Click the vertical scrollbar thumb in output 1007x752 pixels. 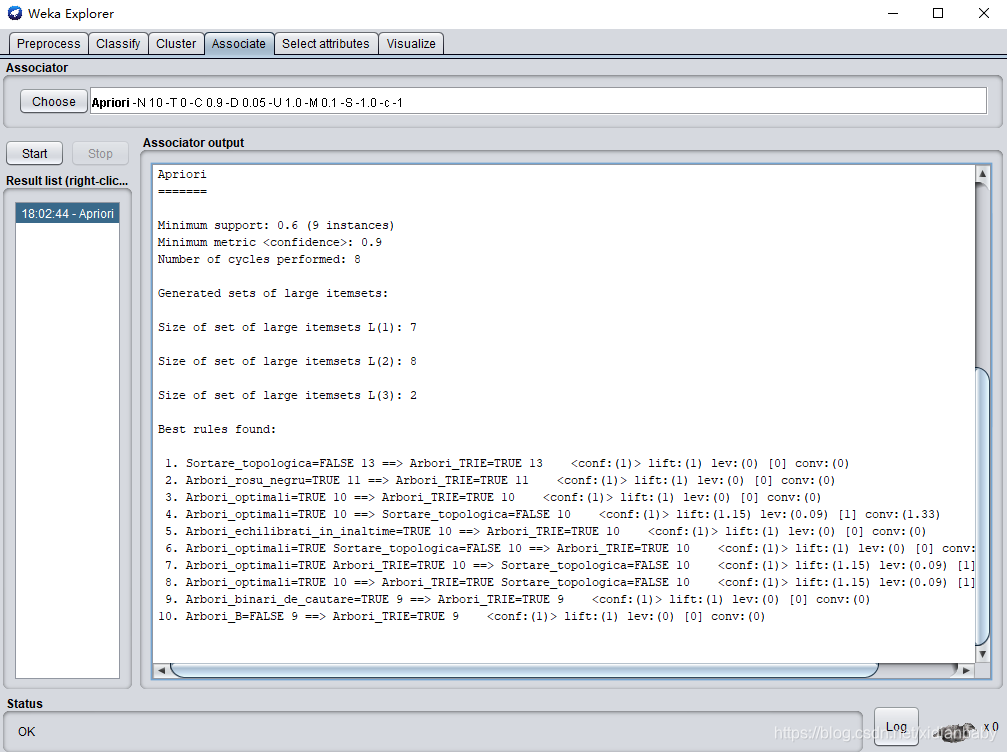click(x=982, y=506)
